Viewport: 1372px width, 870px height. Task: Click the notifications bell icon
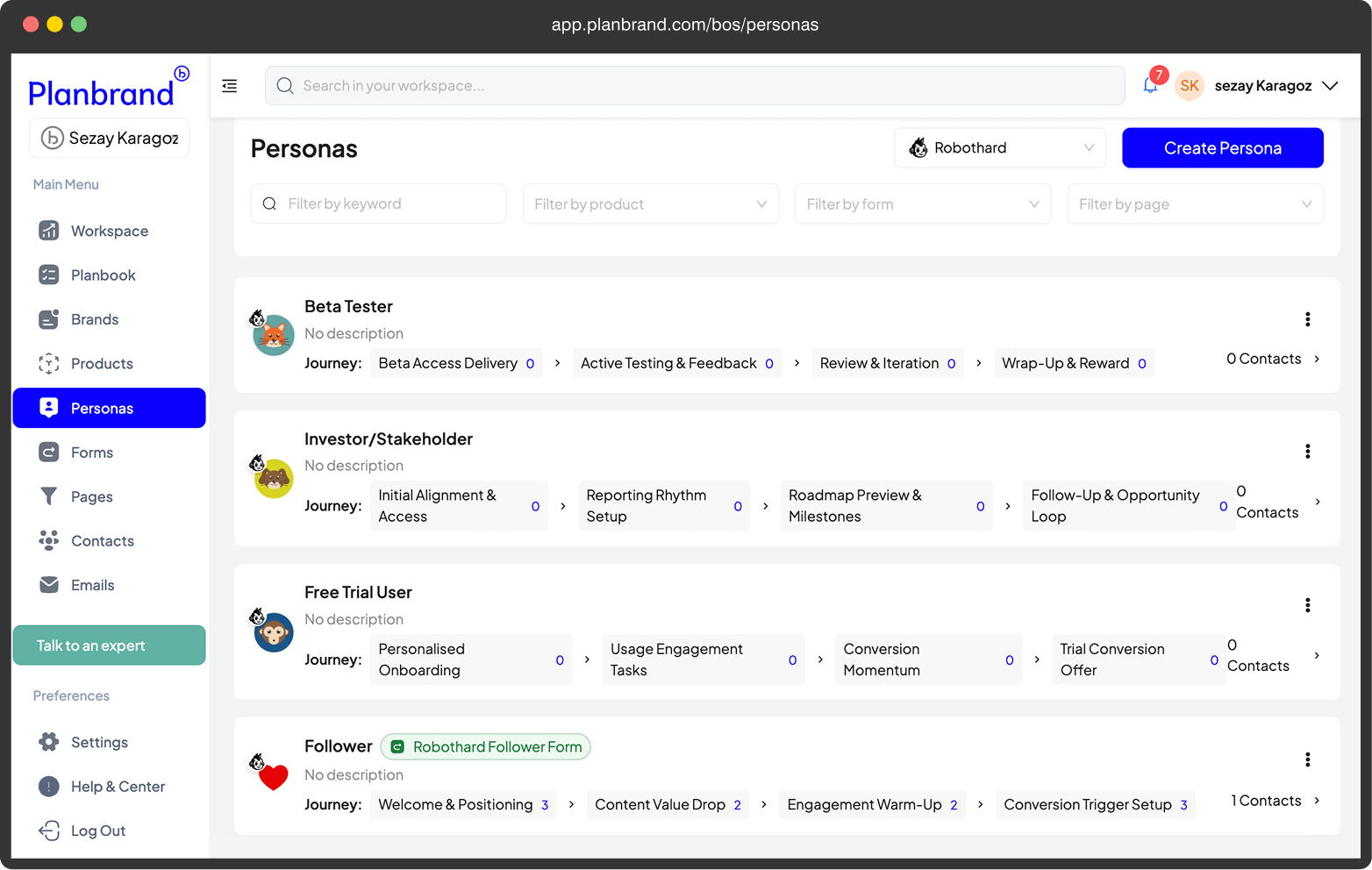tap(1150, 86)
